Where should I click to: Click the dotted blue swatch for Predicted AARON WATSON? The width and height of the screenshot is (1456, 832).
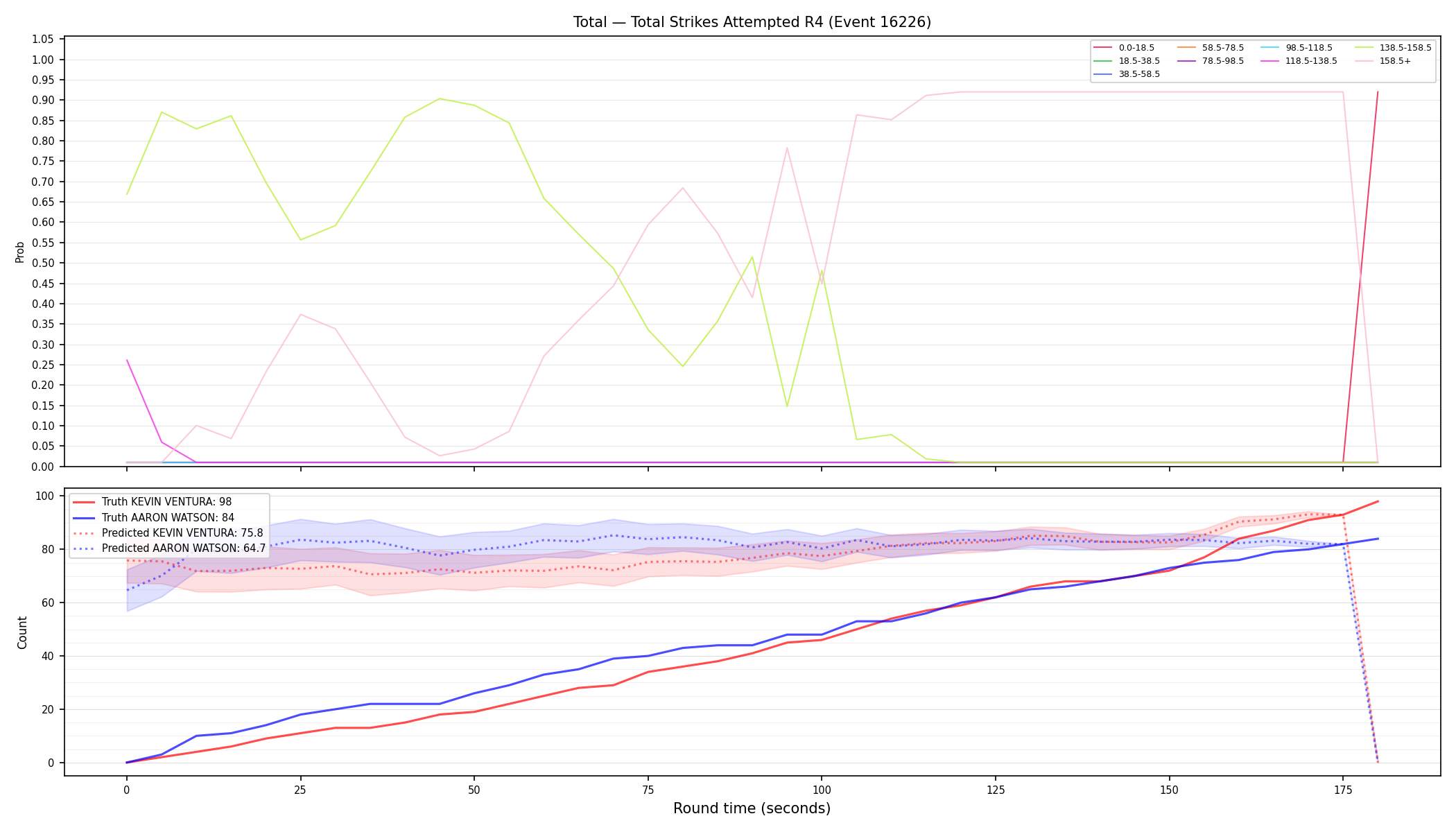click(x=84, y=548)
